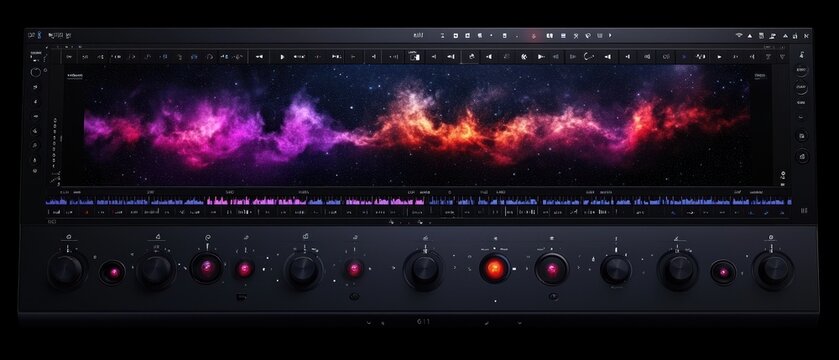The height and width of the screenshot is (360, 839).
Task: Click the leftmost black knob on the control panel
Action: pos(67,271)
